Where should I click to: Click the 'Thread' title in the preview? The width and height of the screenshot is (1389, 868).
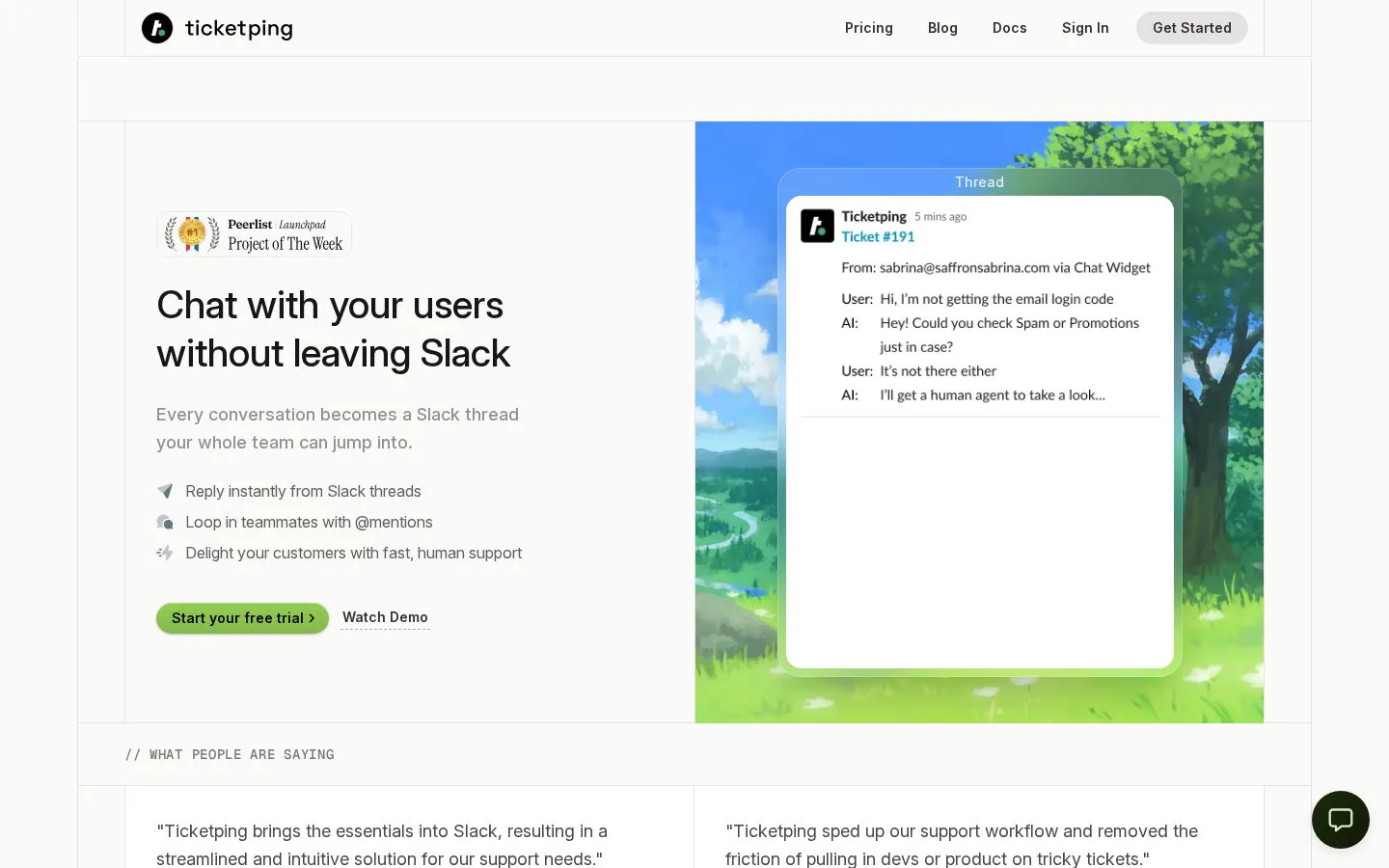point(979,182)
